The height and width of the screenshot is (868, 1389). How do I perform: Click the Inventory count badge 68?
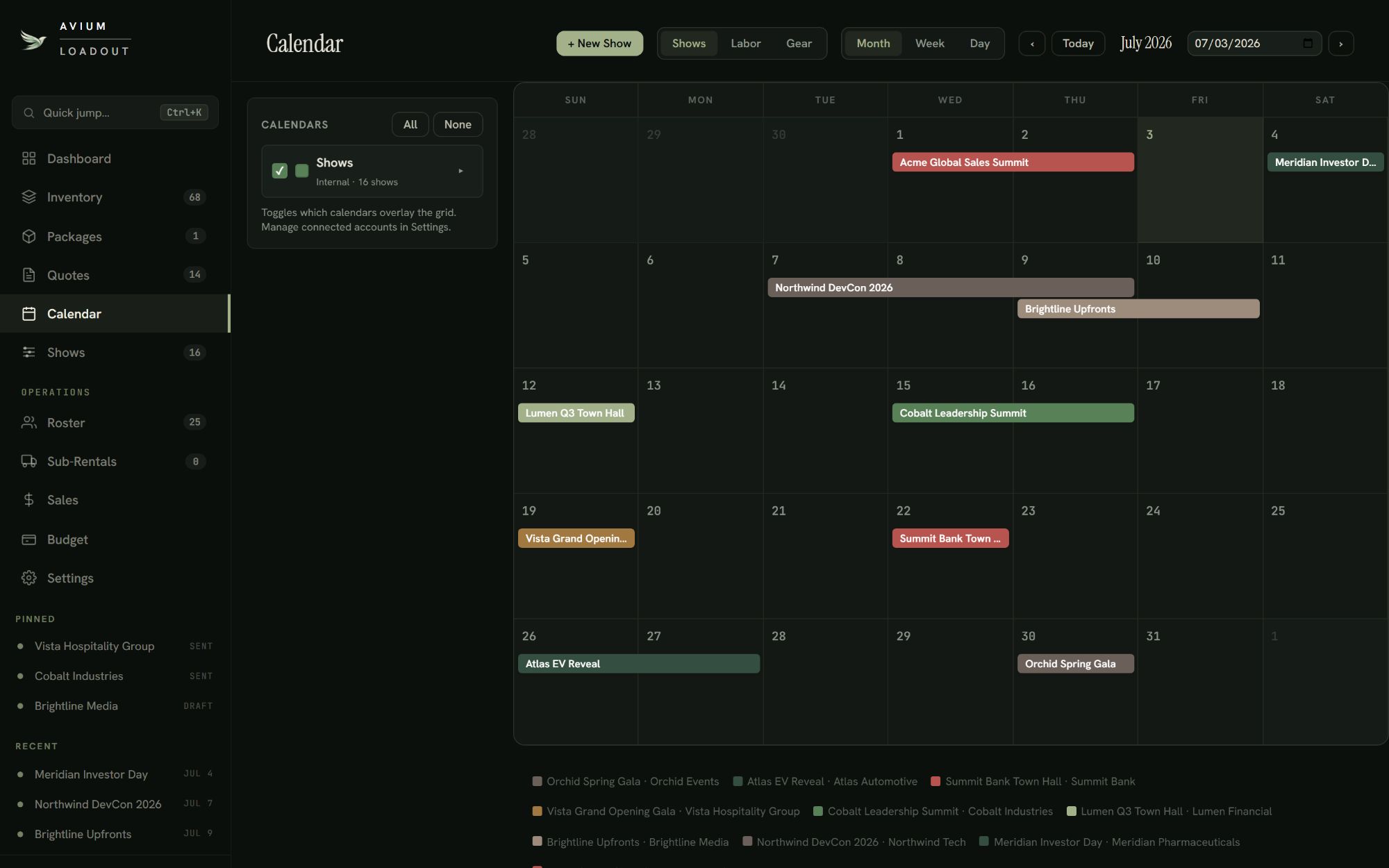194,197
